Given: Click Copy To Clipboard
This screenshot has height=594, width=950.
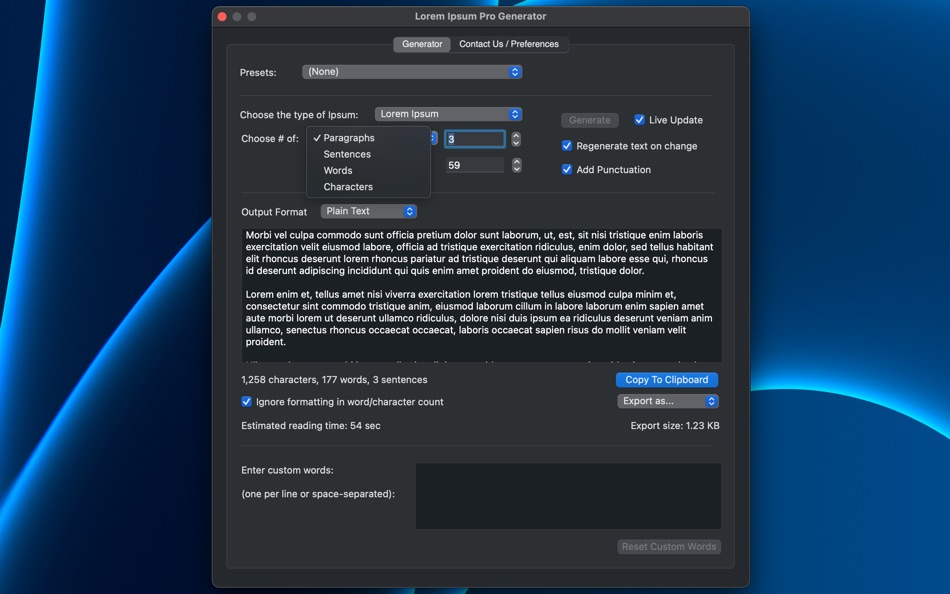Looking at the screenshot, I should click(x=668, y=379).
